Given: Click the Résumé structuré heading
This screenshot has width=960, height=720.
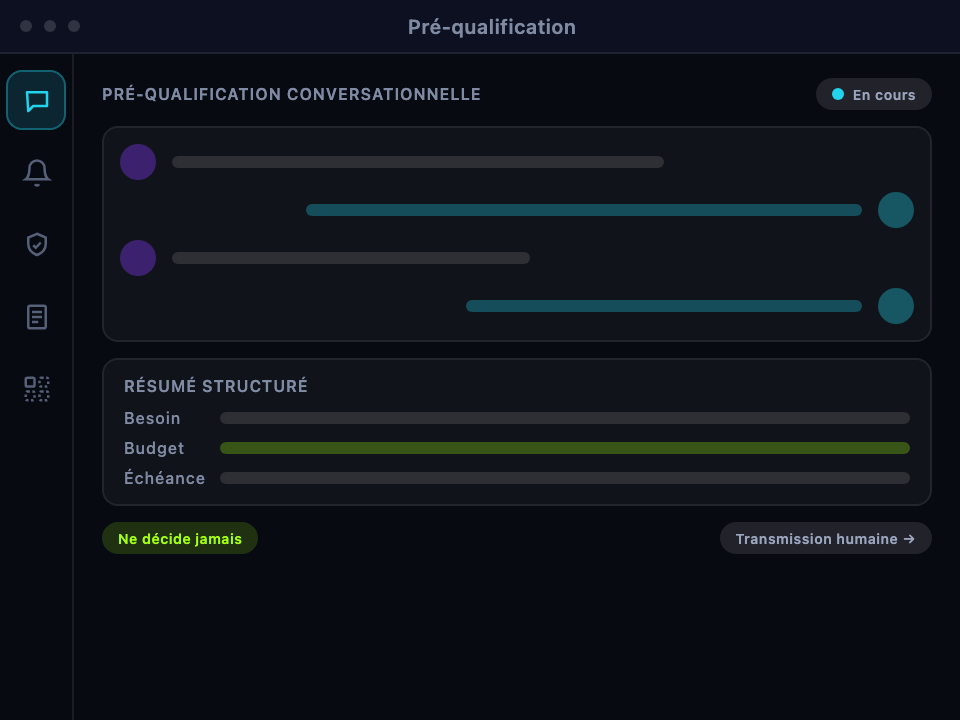Looking at the screenshot, I should 216,386.
